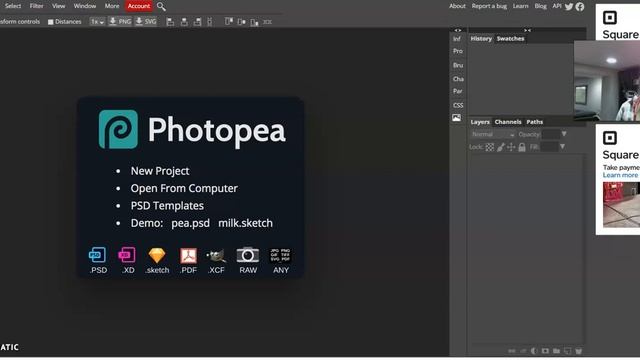This screenshot has width=640, height=360.
Task: Add layer effects icon at Layers bottom
Action: click(523, 351)
